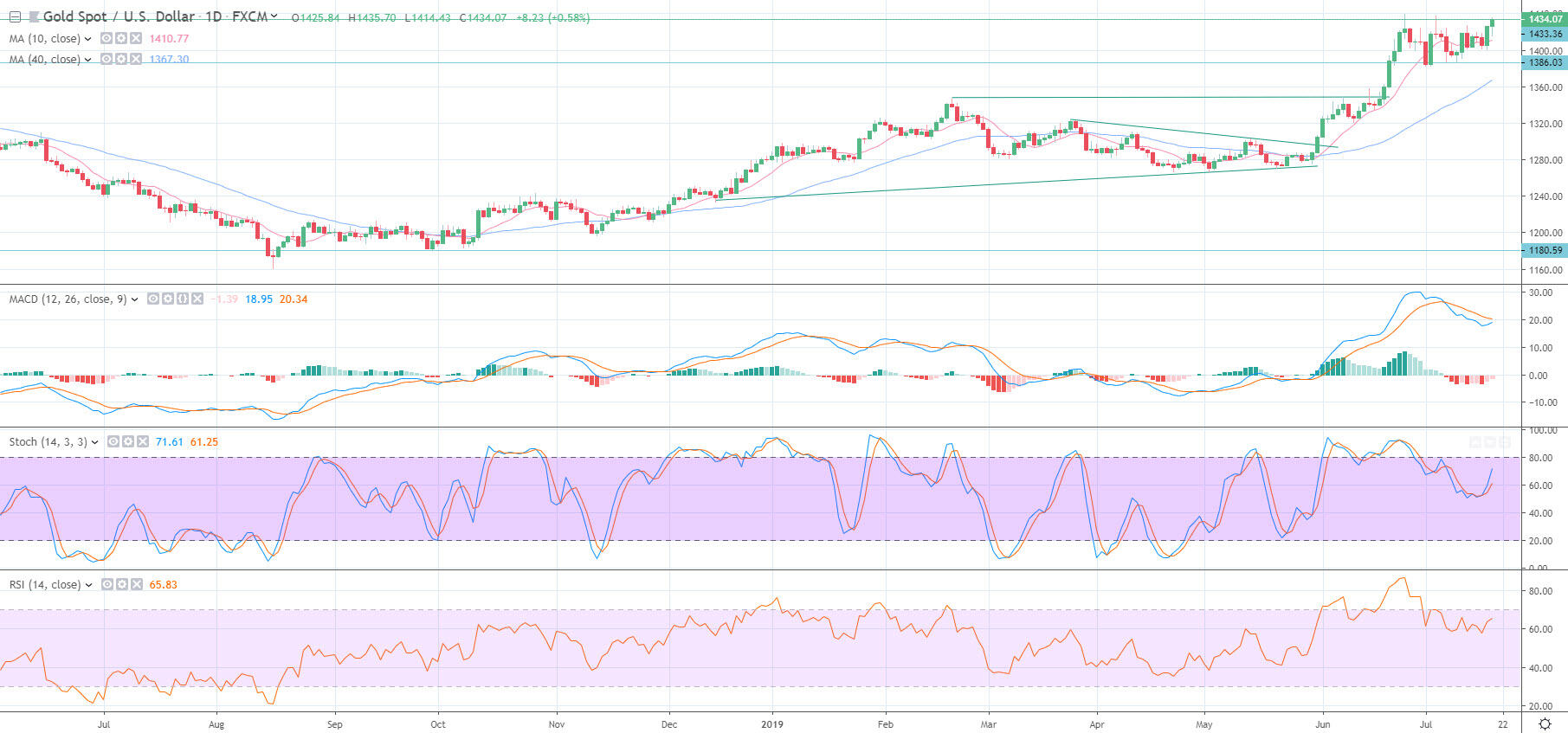Image resolution: width=1568 pixels, height=733 pixels.
Task: Click the 1180.59 horizontal line price label
Action: coord(1545,251)
